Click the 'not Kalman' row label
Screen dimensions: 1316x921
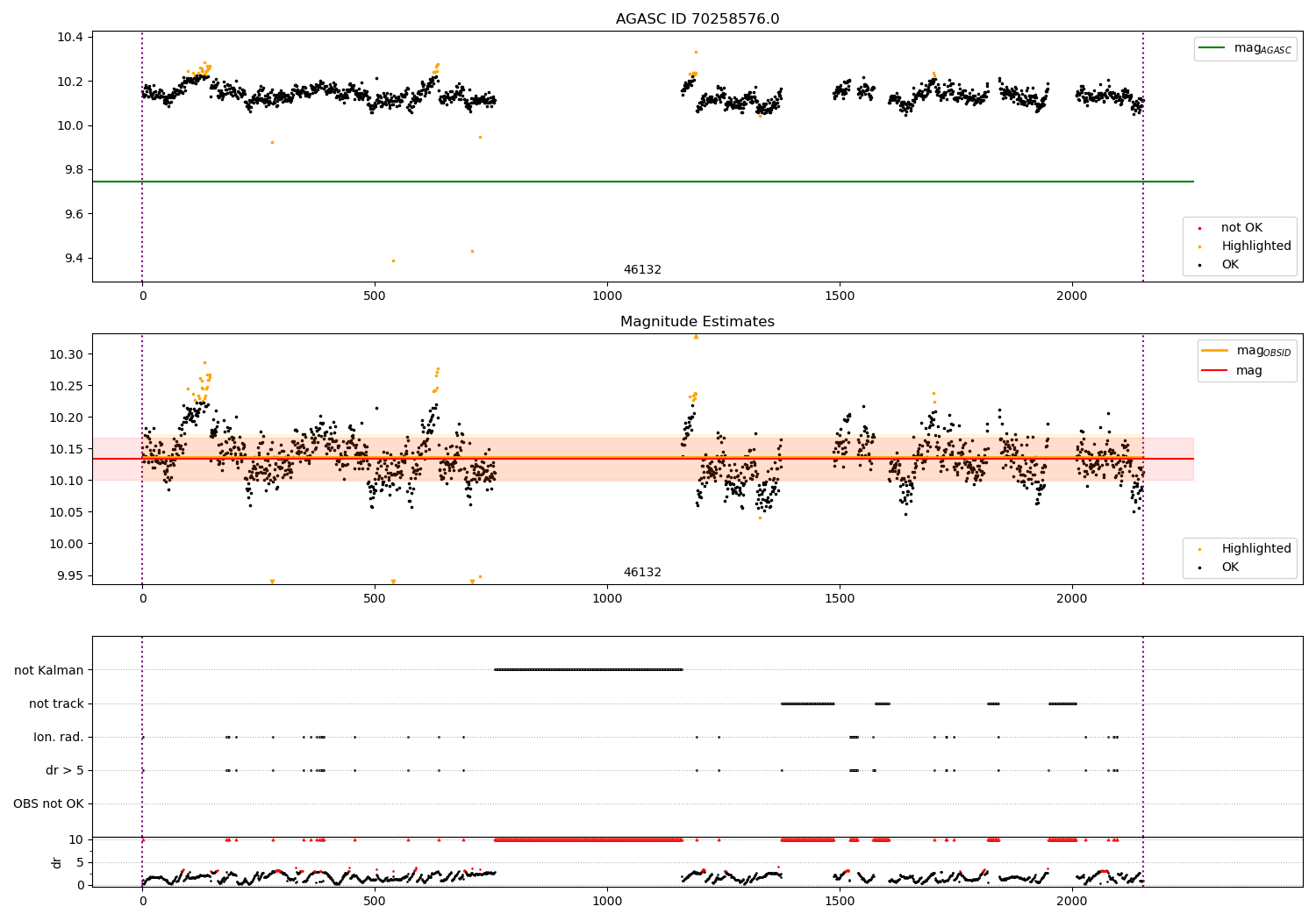pyautogui.click(x=49, y=671)
